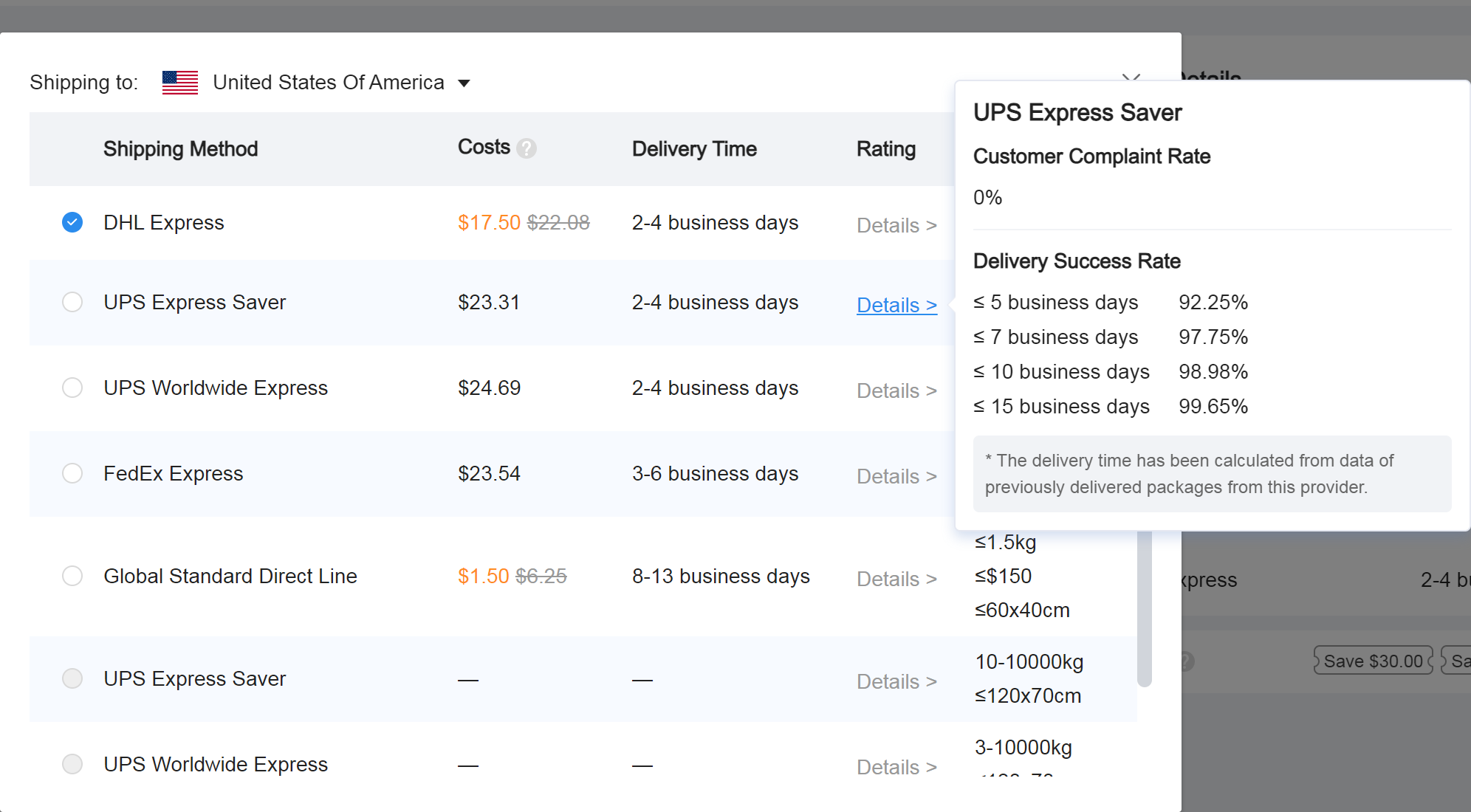Click the Costs help question-mark icon
This screenshot has width=1471, height=812.
[x=527, y=148]
